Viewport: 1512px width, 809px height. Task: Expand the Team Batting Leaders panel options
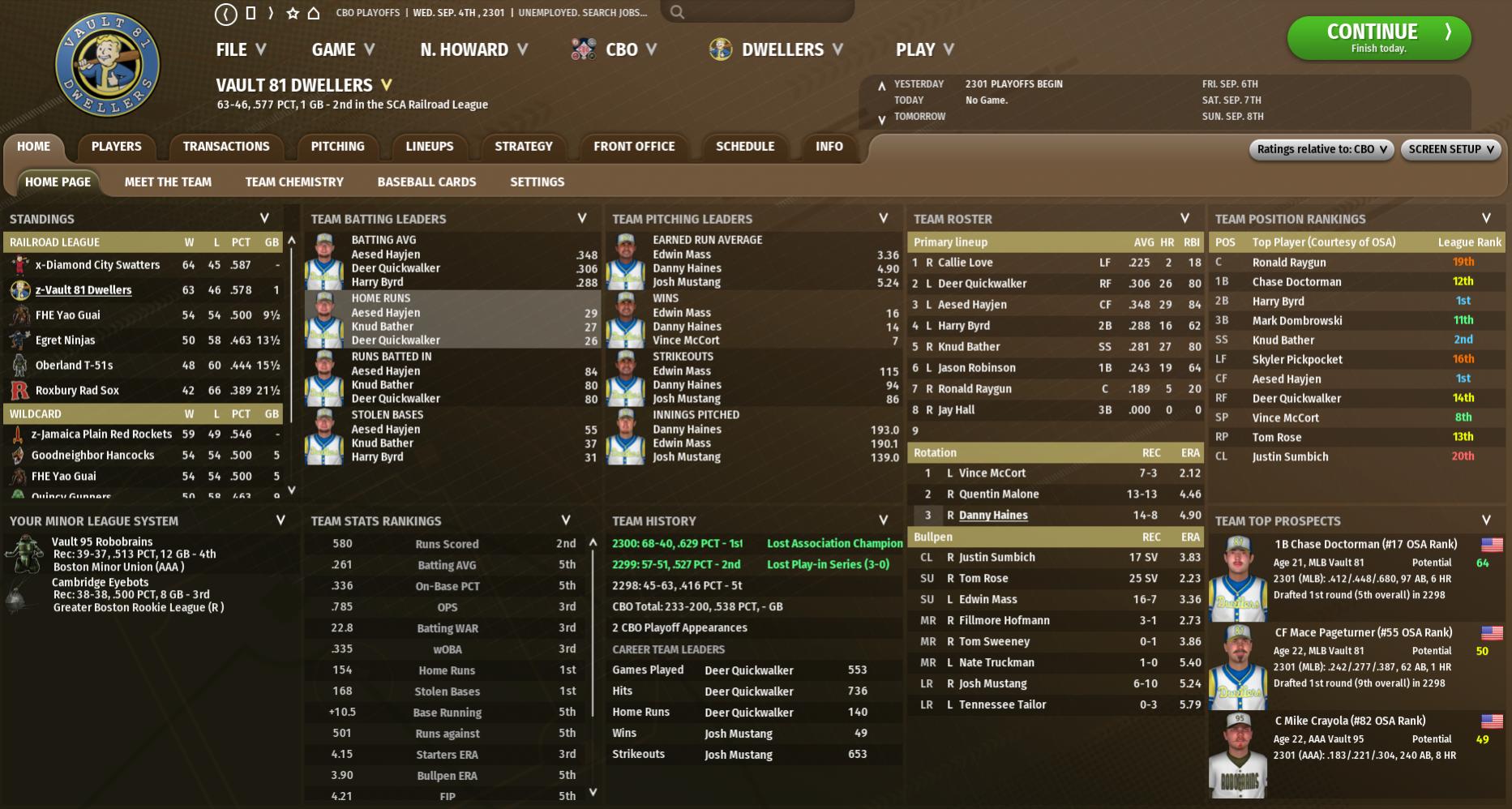click(x=581, y=219)
